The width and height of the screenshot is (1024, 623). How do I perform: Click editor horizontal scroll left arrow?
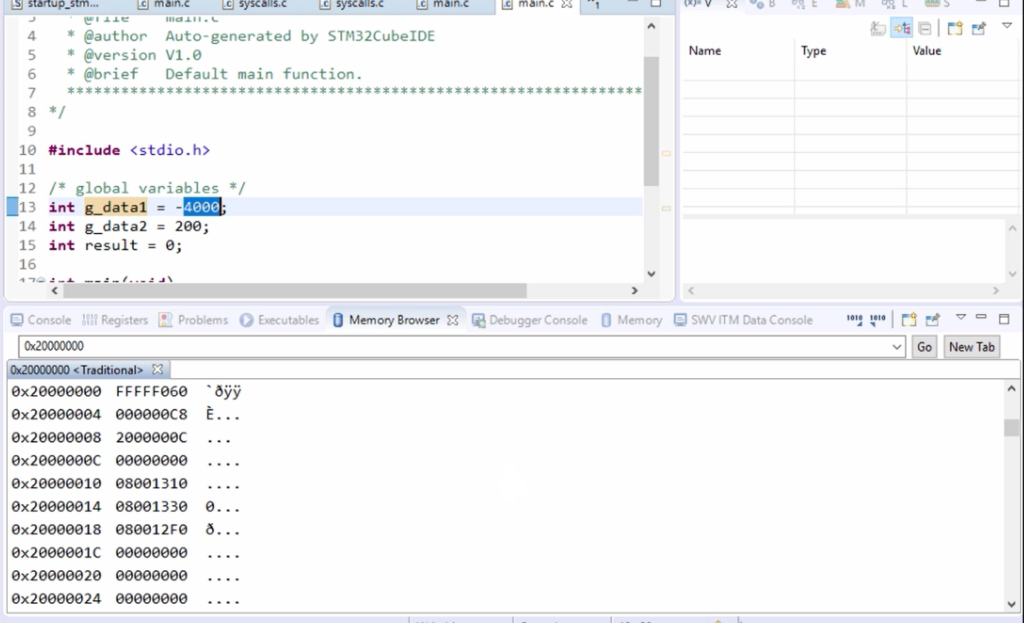pos(54,291)
